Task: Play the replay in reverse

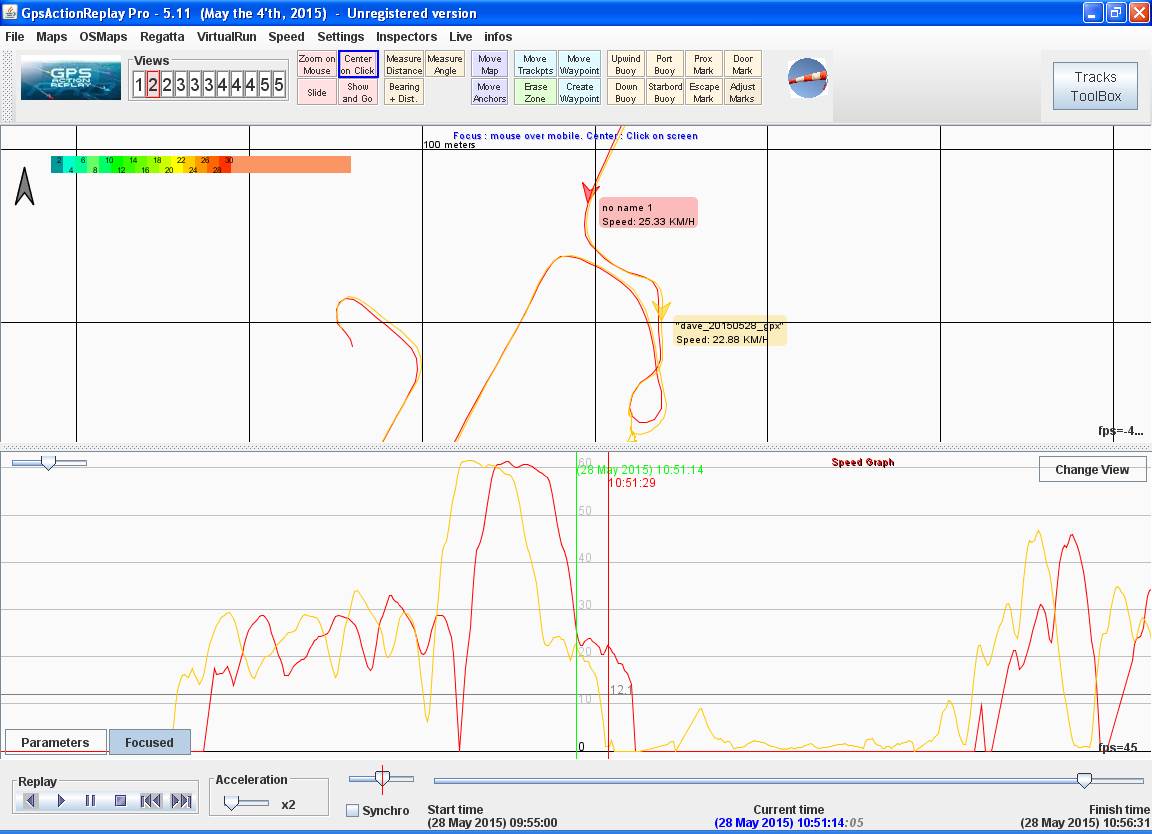Action: 30,800
